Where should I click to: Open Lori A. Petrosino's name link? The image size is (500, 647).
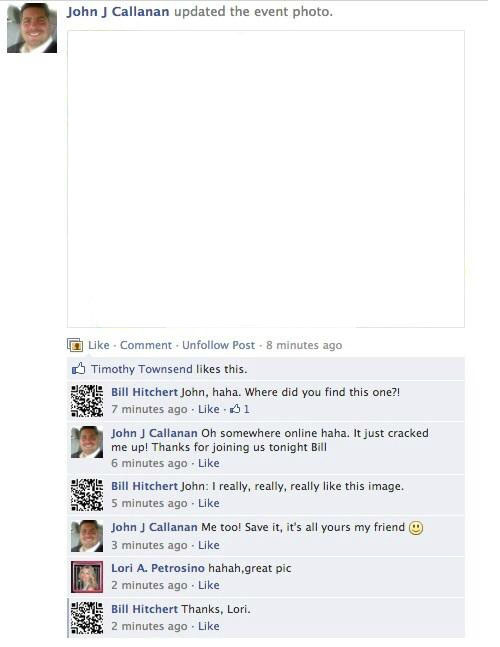click(158, 568)
